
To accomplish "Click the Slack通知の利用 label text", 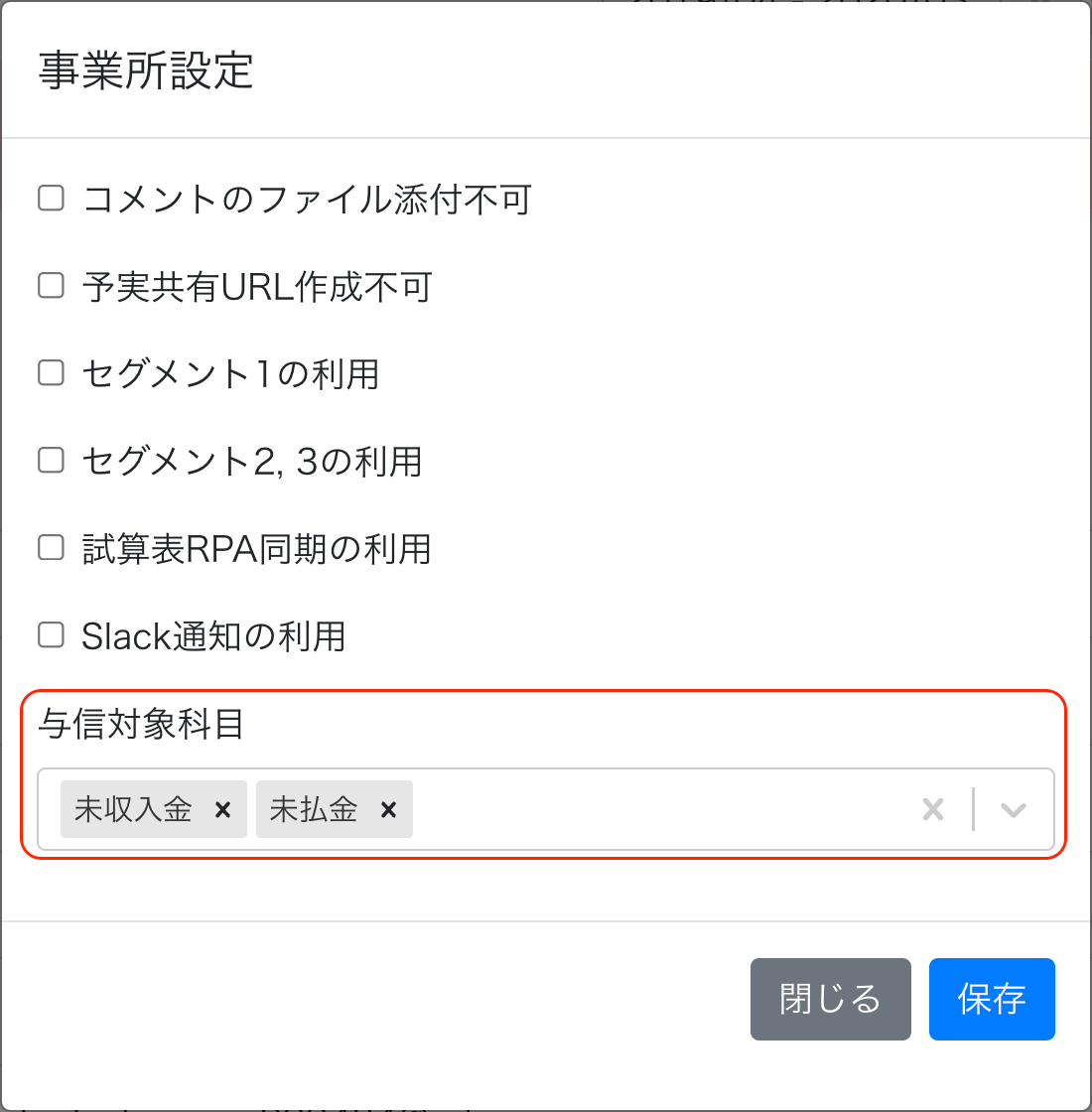I will point(213,636).
